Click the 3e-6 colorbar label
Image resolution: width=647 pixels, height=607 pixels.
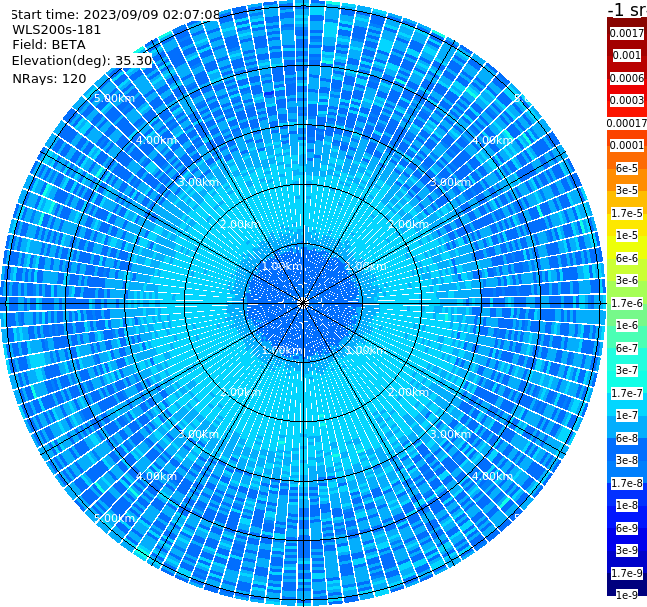627,280
